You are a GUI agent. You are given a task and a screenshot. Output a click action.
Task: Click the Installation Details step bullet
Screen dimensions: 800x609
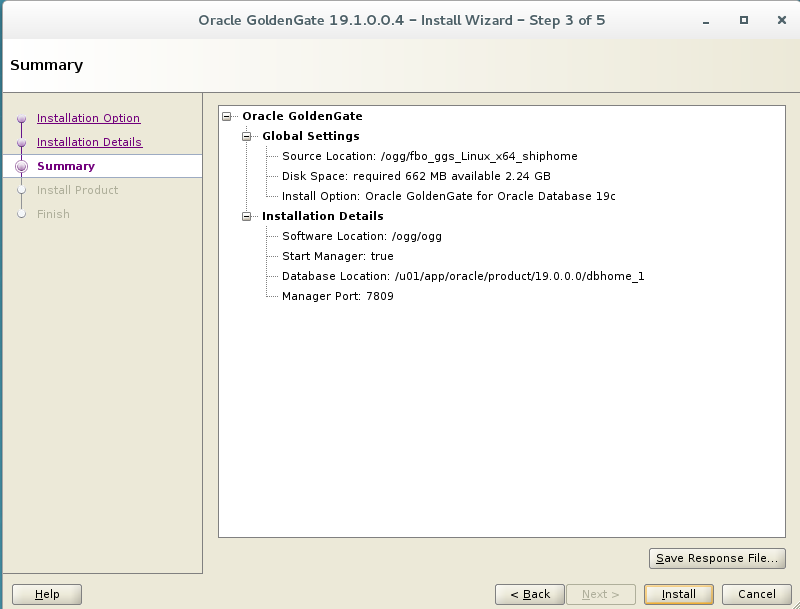[x=21, y=142]
